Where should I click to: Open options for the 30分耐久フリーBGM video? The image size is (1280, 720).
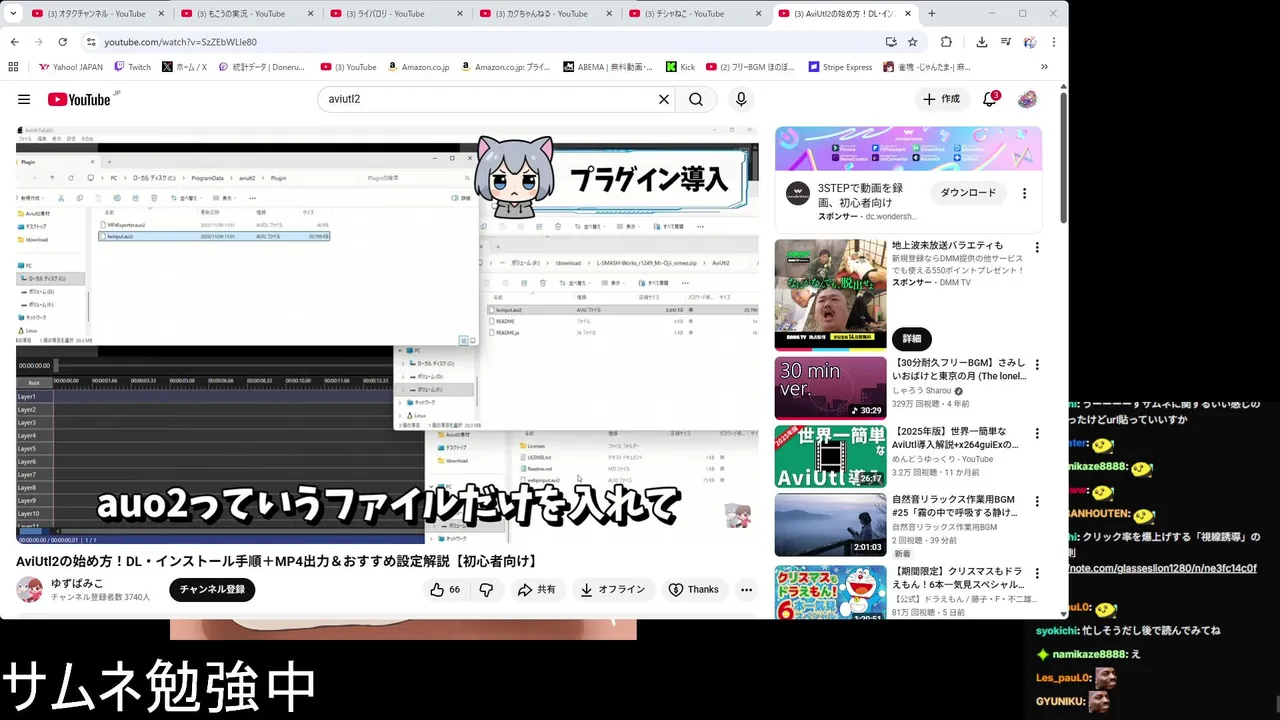coord(1037,365)
